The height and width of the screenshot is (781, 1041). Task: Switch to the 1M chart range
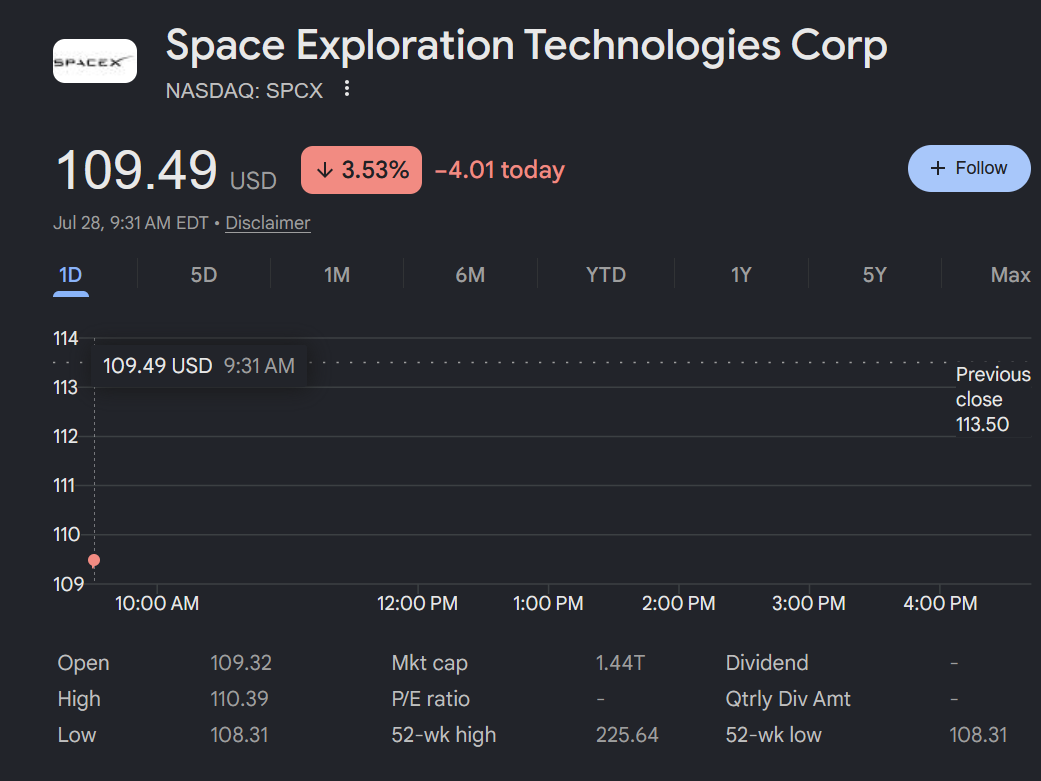[x=337, y=275]
